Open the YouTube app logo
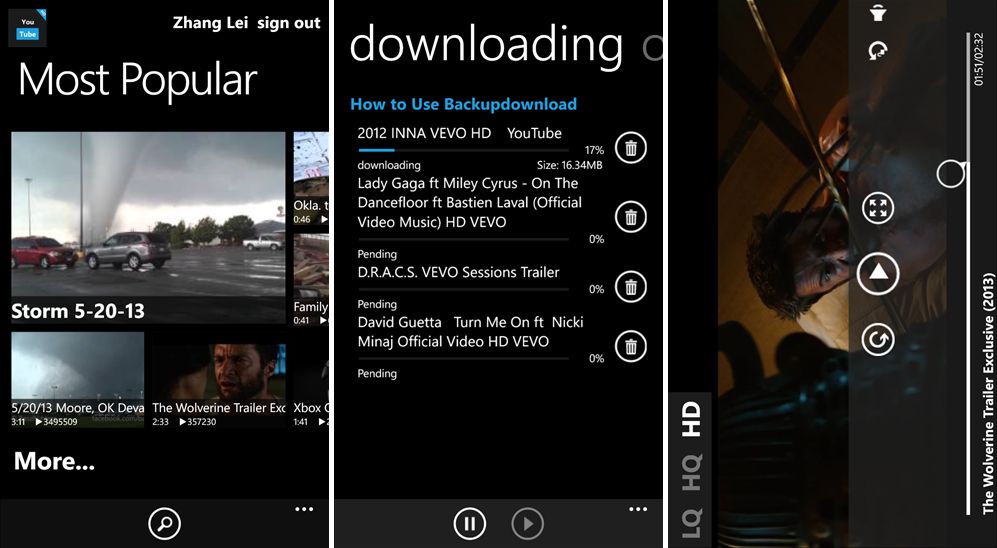 coord(27,27)
